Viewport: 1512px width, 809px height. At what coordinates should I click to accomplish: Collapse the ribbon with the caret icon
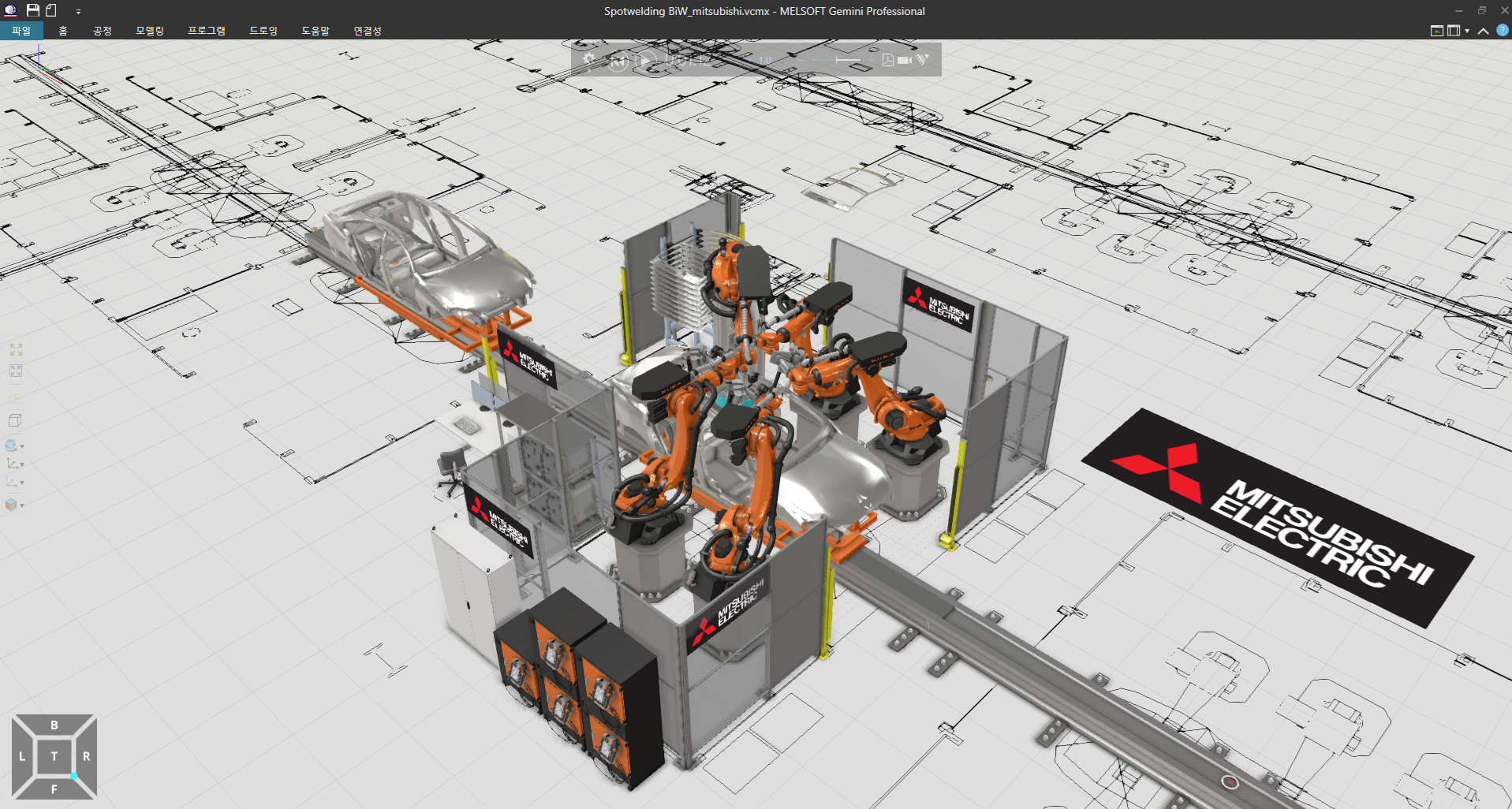pos(1484,31)
